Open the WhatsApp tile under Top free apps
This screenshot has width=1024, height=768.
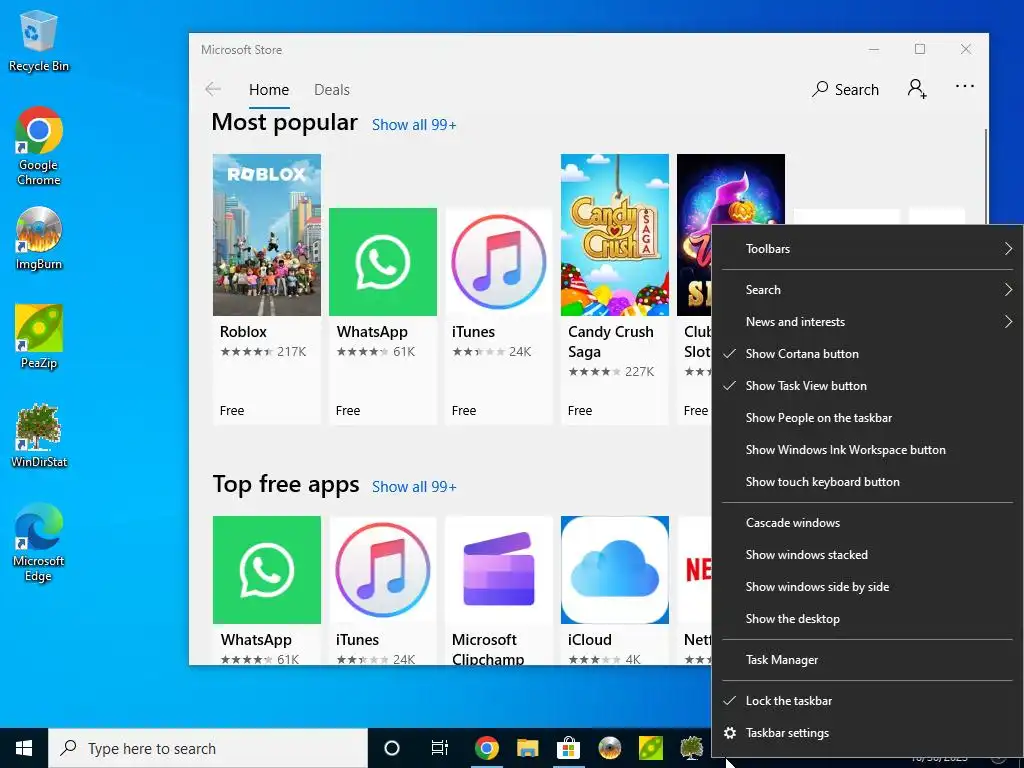266,590
